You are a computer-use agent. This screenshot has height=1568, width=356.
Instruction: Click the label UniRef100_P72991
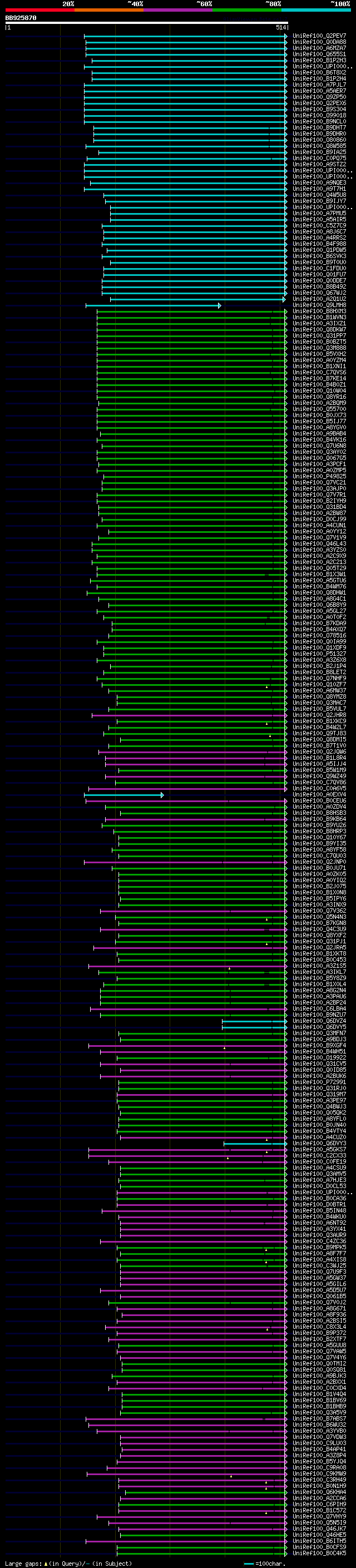tap(319, 1082)
